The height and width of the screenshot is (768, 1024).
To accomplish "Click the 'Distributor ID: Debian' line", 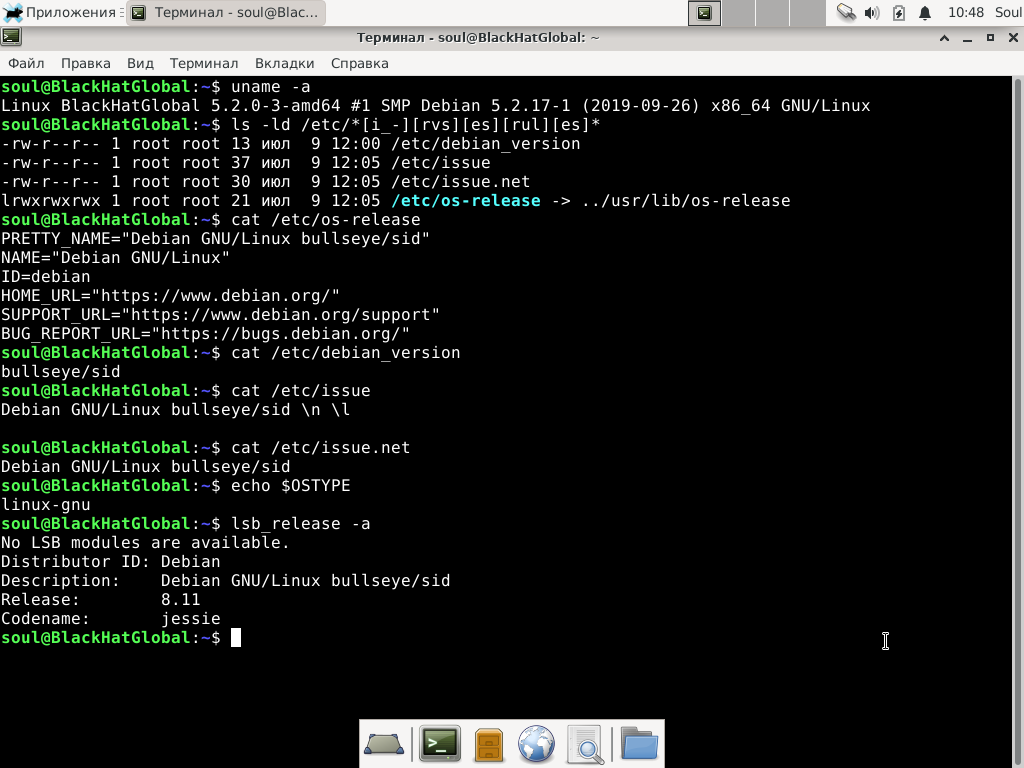I will point(110,562).
